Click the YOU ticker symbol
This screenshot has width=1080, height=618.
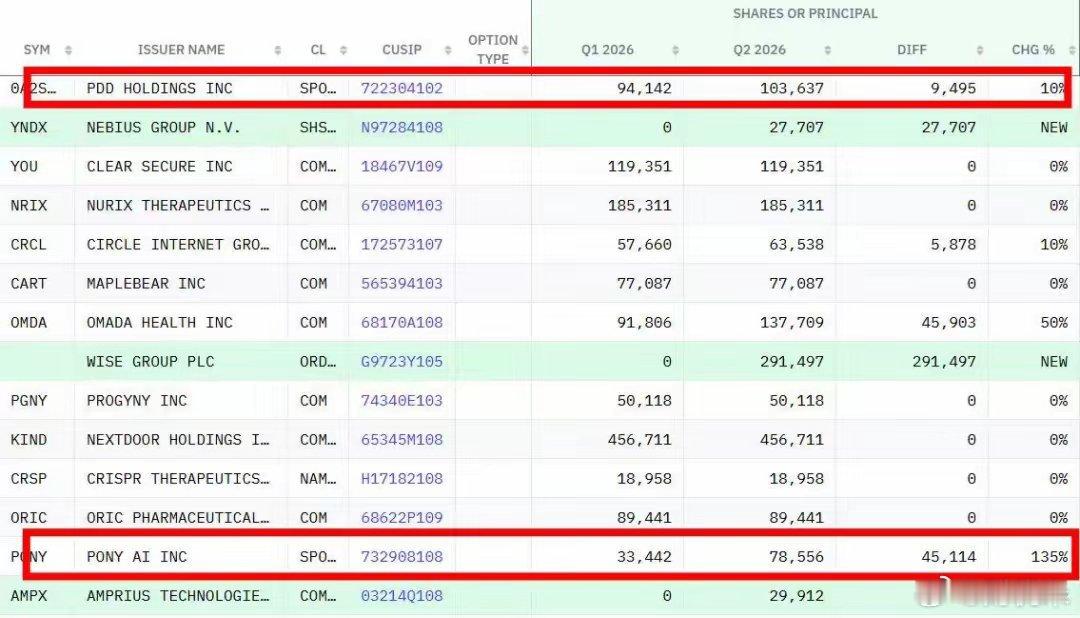(x=24, y=167)
